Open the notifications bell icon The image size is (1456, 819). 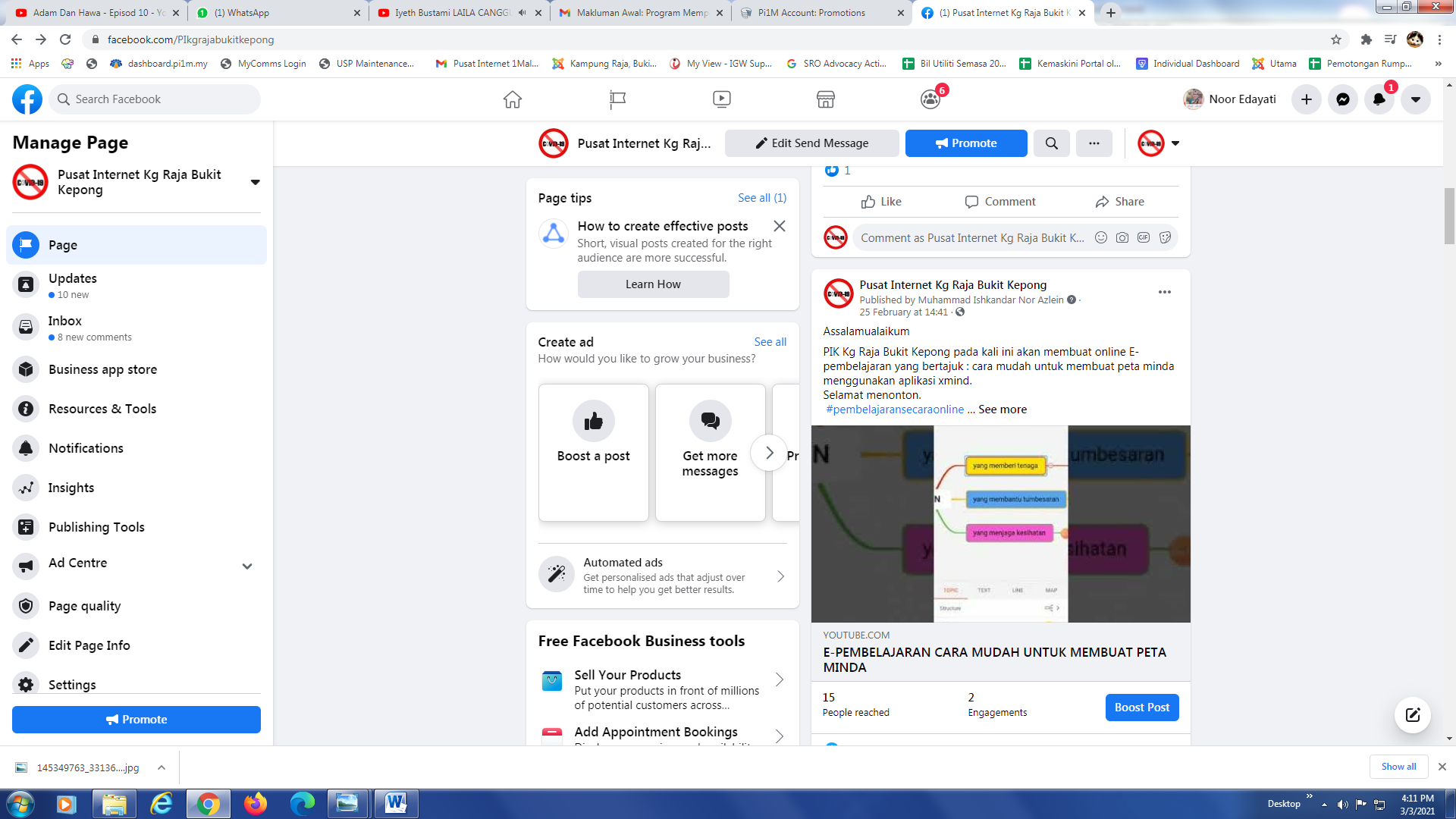1379,99
